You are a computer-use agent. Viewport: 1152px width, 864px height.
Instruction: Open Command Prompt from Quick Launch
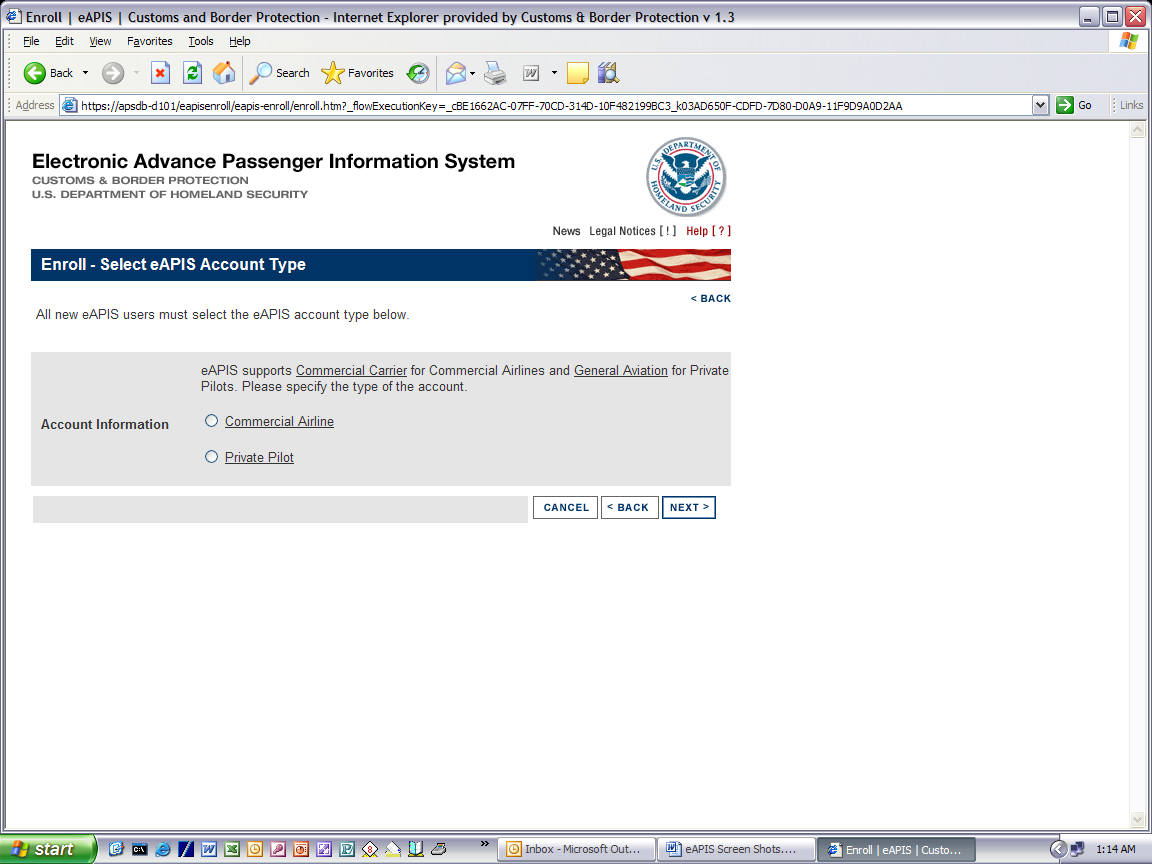click(x=140, y=849)
